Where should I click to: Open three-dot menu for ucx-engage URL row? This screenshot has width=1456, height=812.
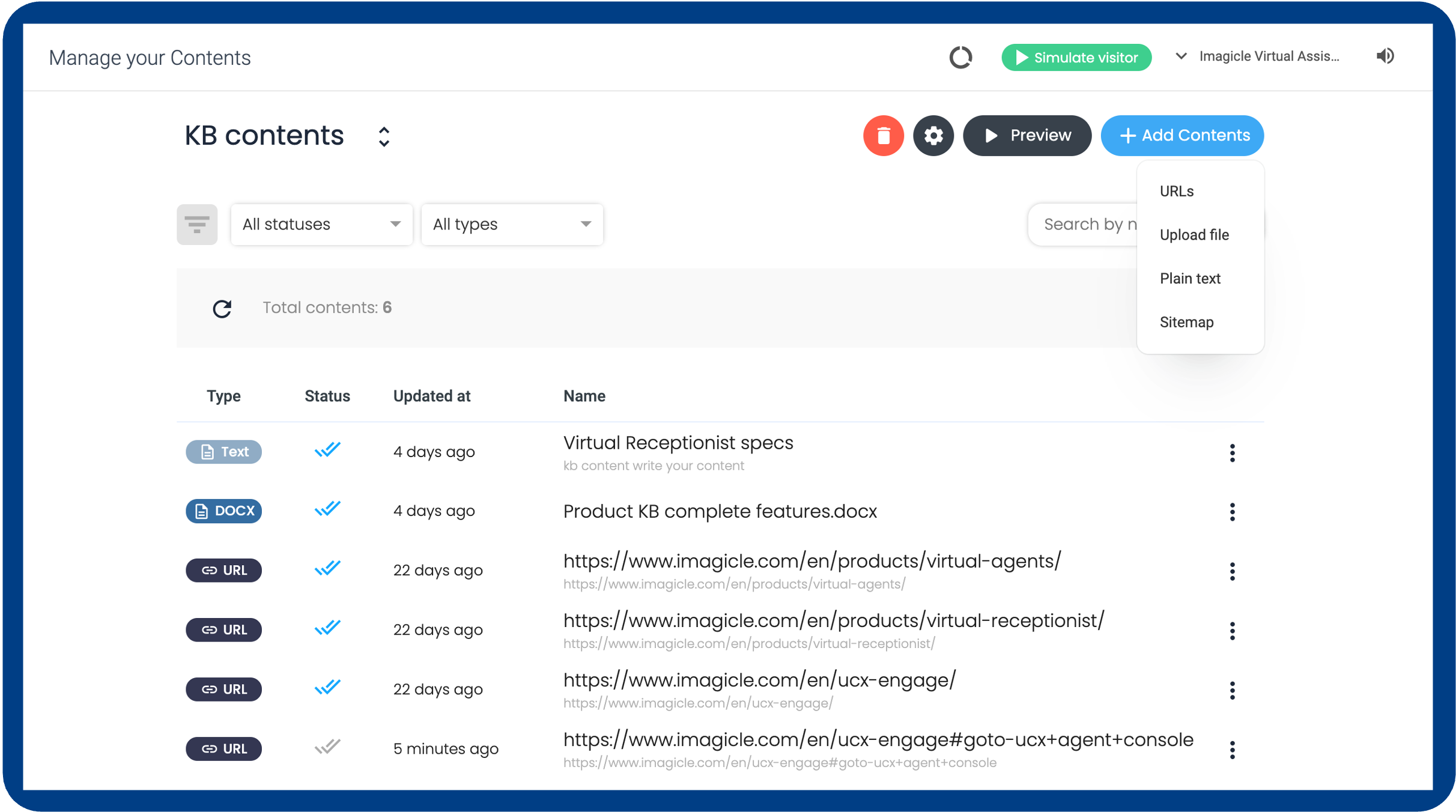pyautogui.click(x=1232, y=690)
